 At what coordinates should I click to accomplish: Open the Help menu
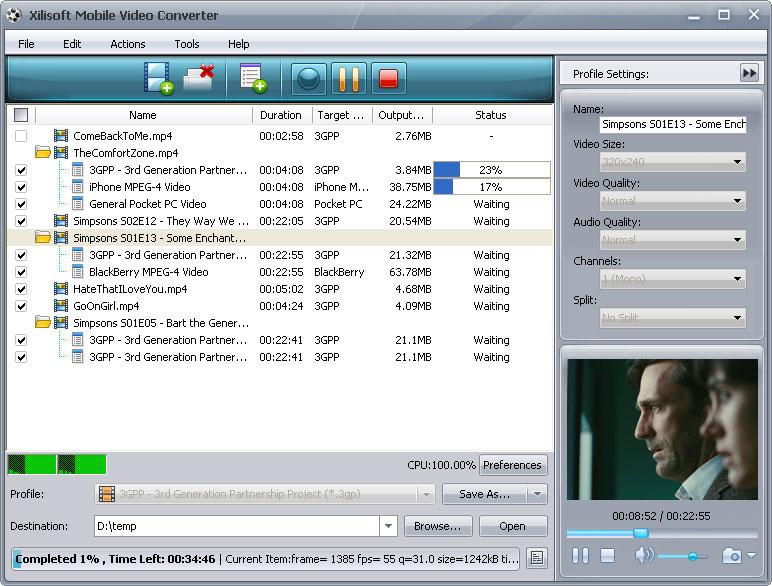pos(238,44)
